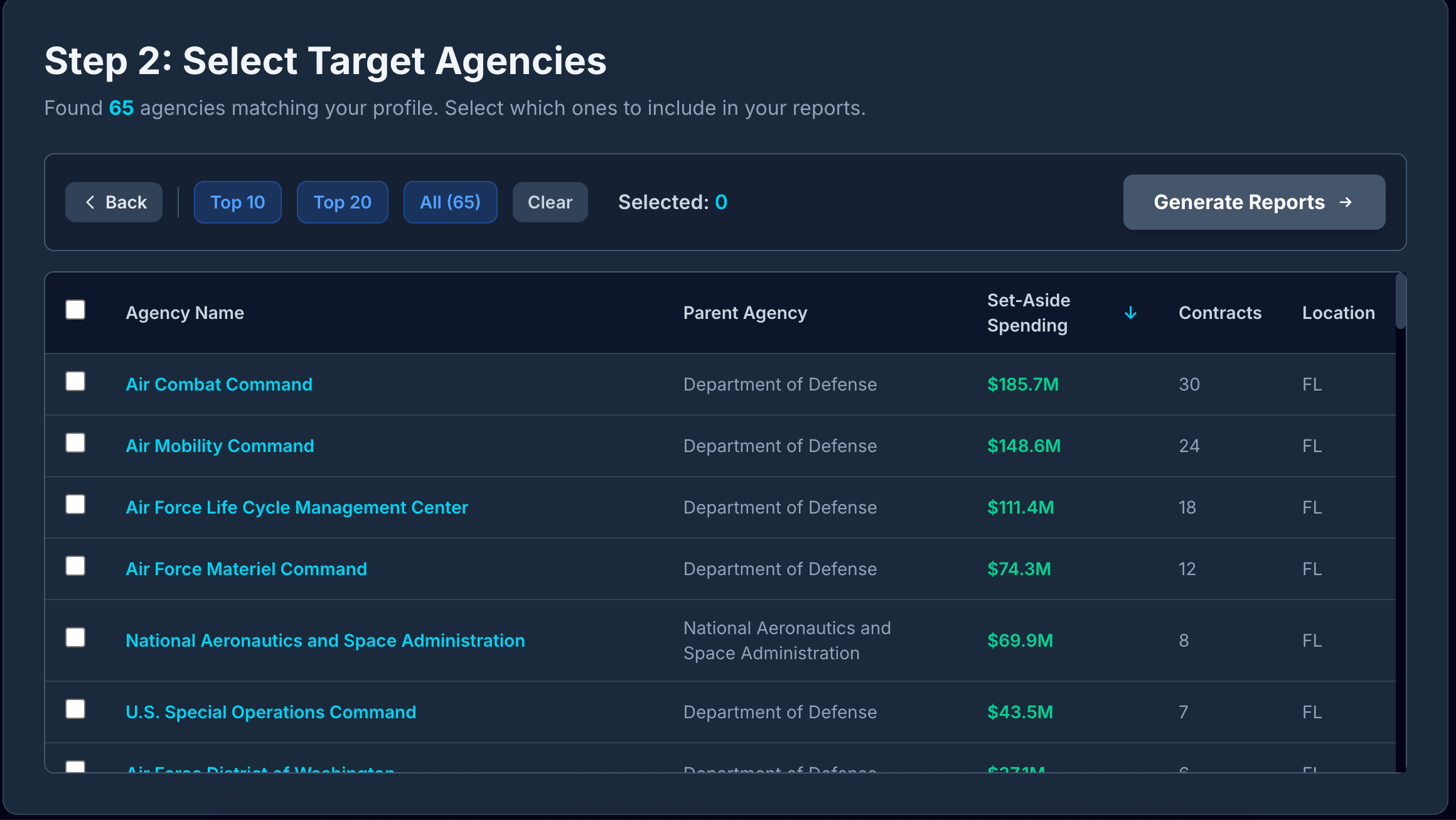Check the National Aeronautics and Space Administration checkbox
1456x820 pixels.
click(75, 637)
